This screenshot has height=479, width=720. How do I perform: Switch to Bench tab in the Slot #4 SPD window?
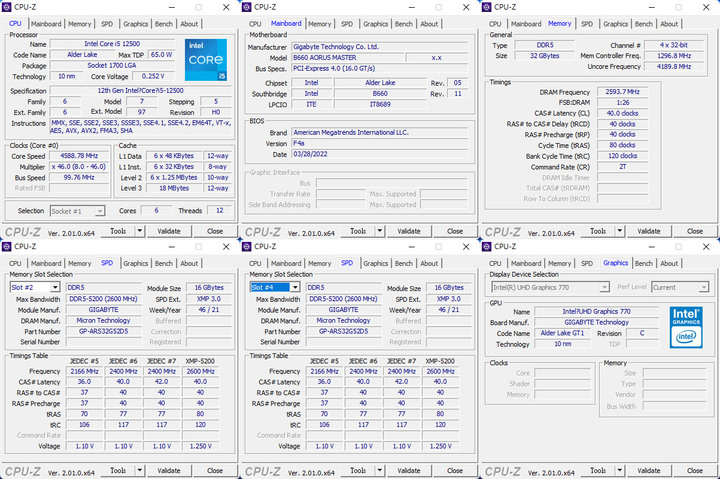pos(404,264)
